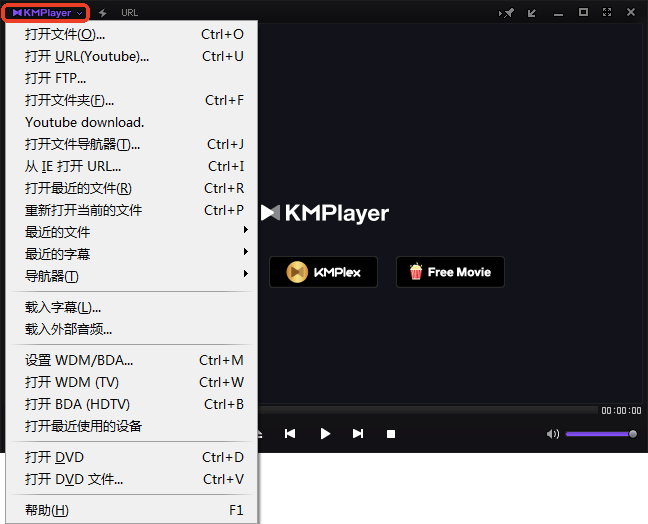Screen dimensions: 648x524
Task: Click the URL label in title bar
Action: (x=130, y=13)
